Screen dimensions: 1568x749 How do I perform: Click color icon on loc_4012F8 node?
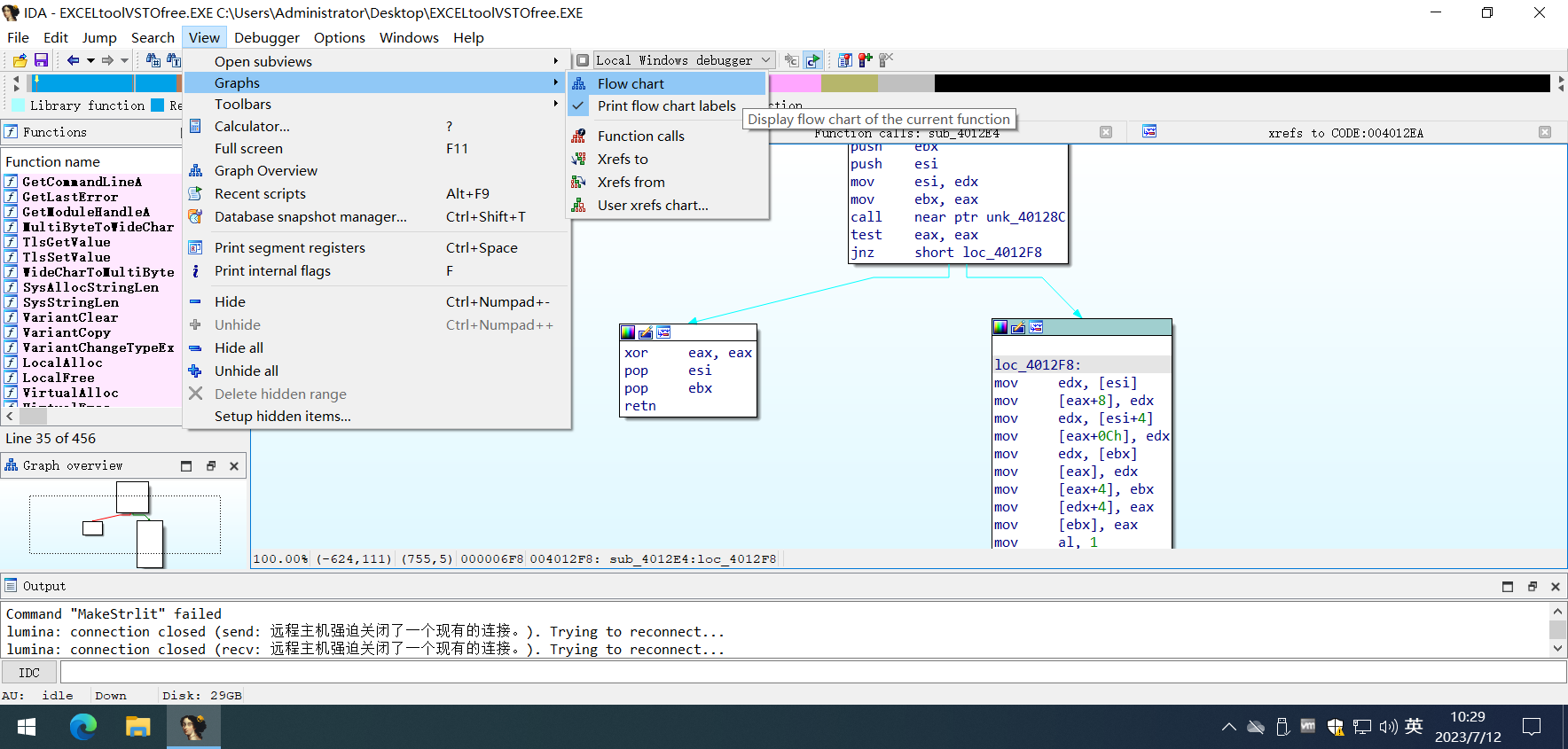(1000, 327)
